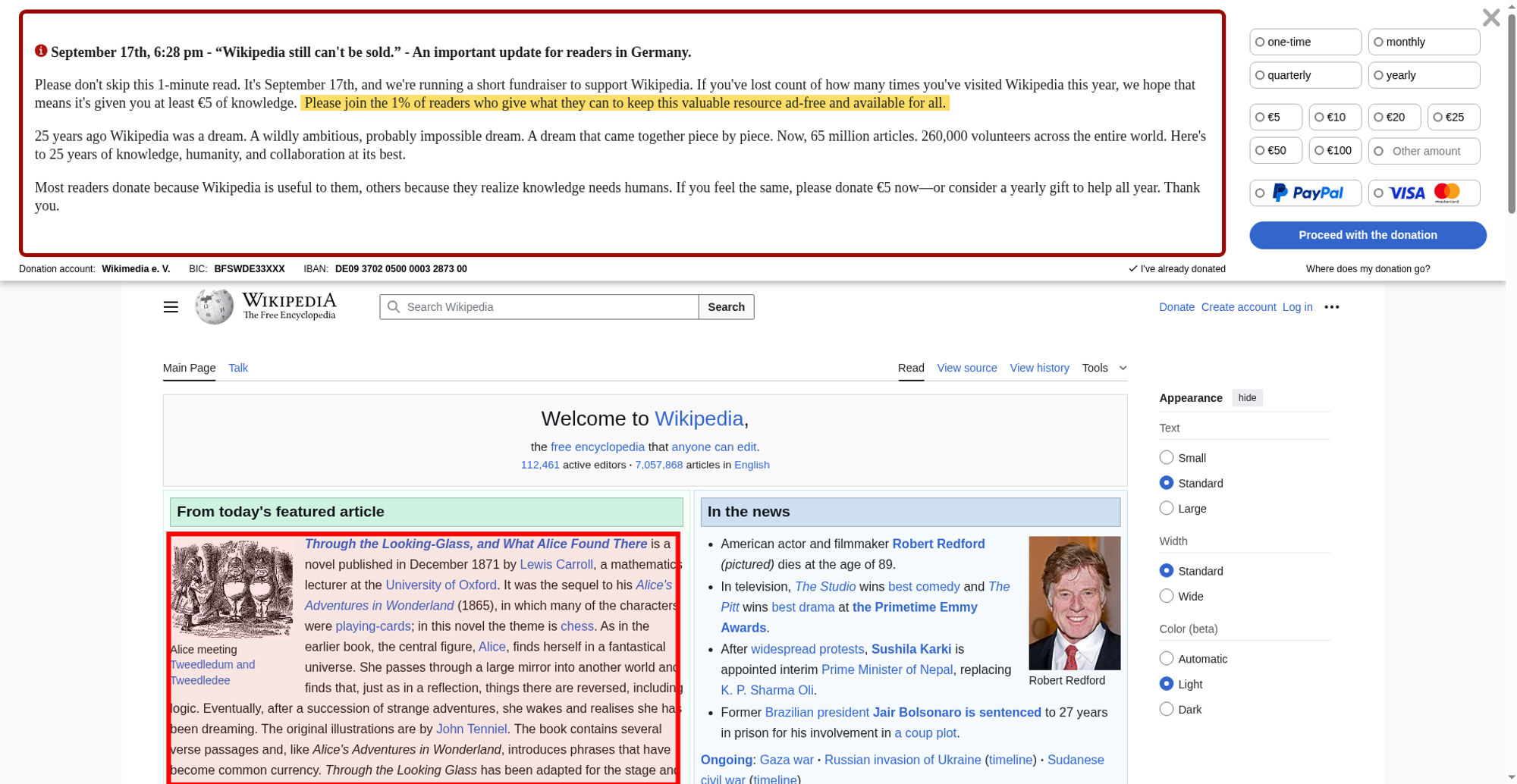Open the hamburger main menu icon
Image resolution: width=1517 pixels, height=784 pixels.
point(171,307)
